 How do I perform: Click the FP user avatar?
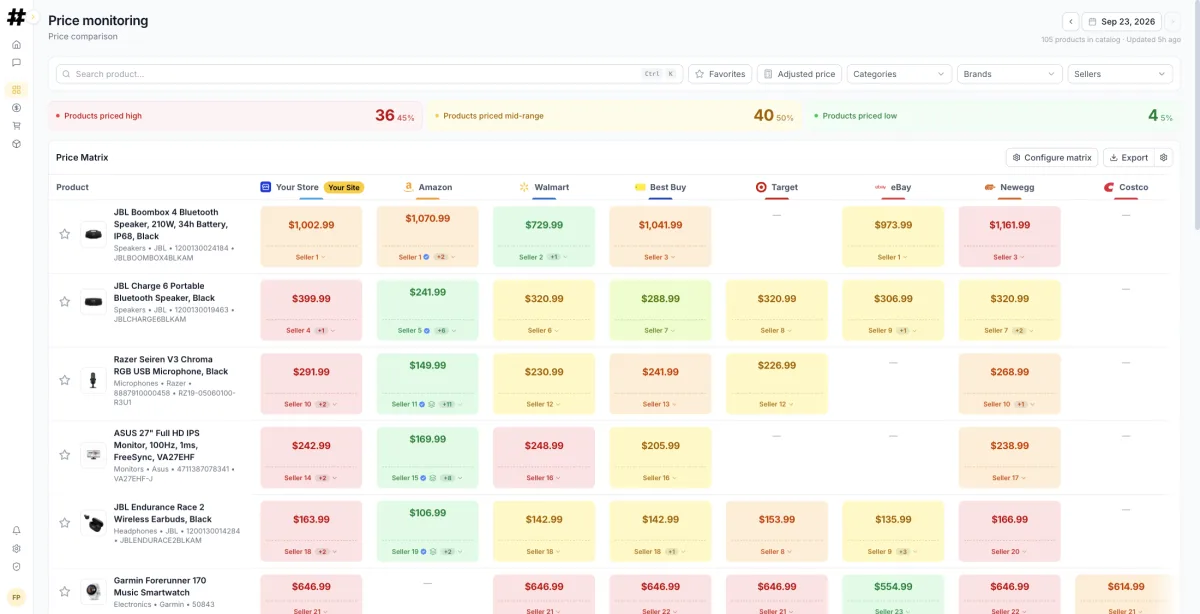click(x=16, y=597)
